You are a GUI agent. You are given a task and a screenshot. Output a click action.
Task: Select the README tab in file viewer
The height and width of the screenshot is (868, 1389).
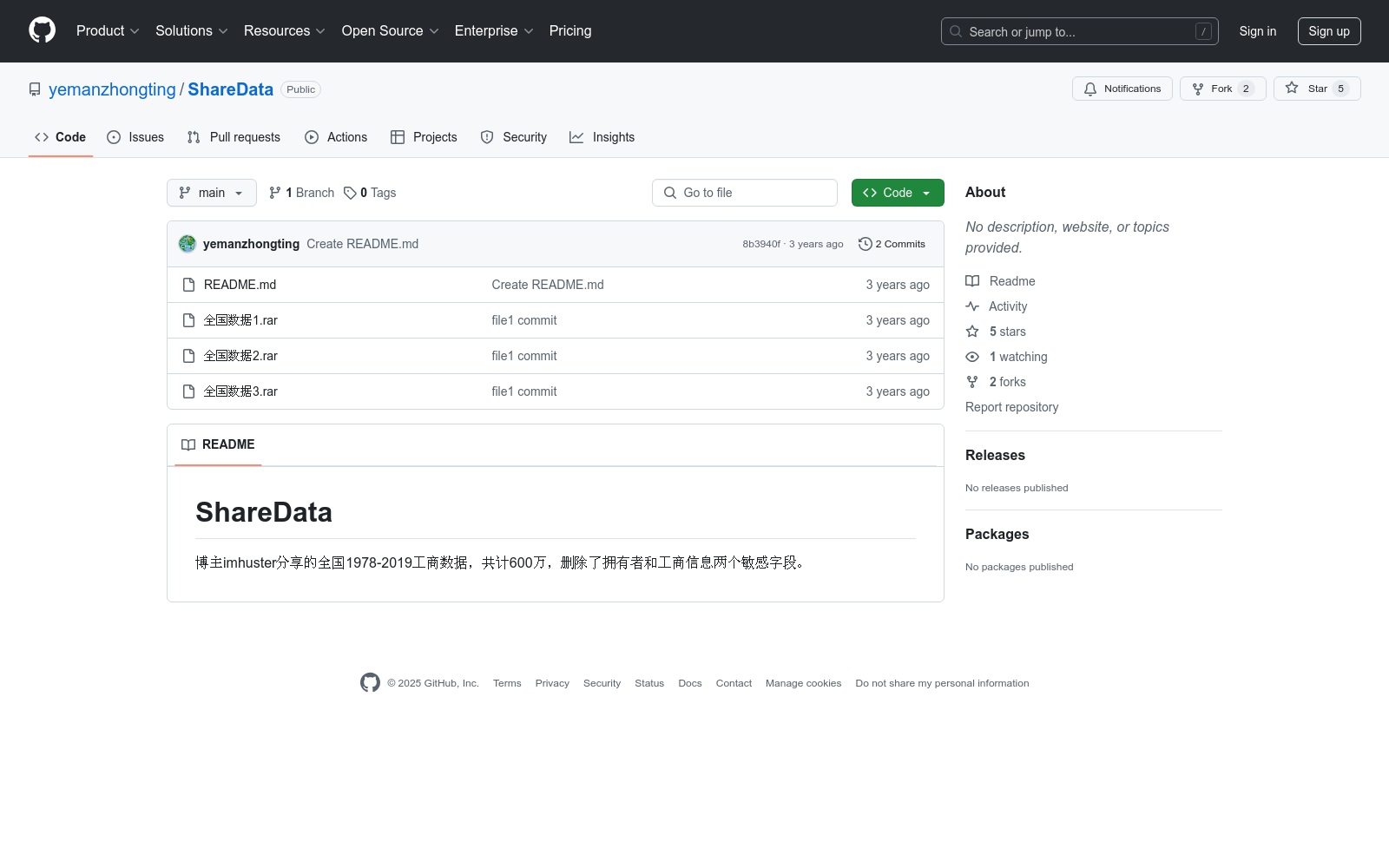218,444
